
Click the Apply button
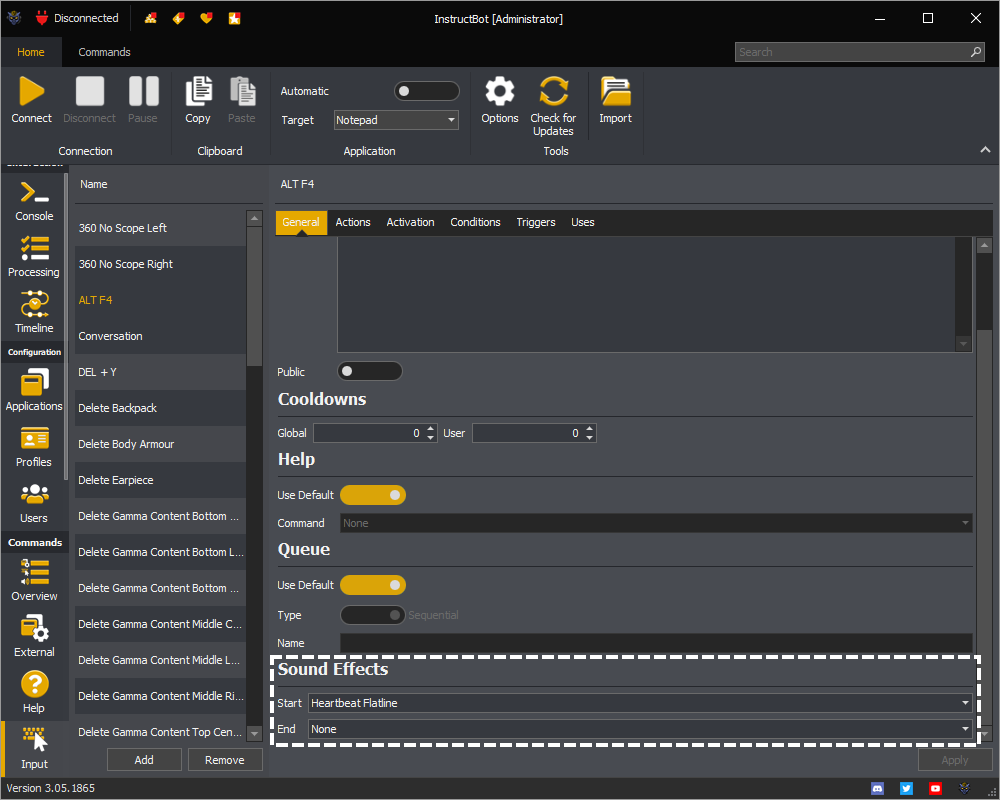tap(955, 760)
